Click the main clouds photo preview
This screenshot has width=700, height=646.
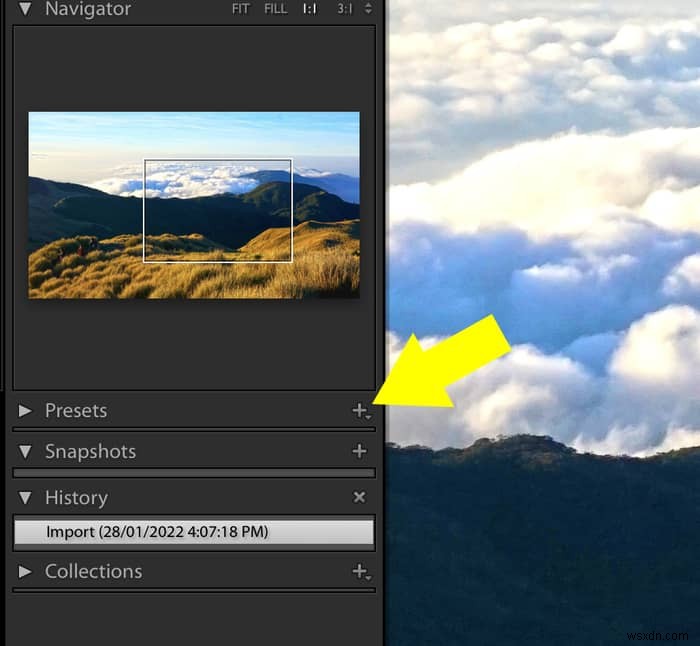click(x=544, y=323)
